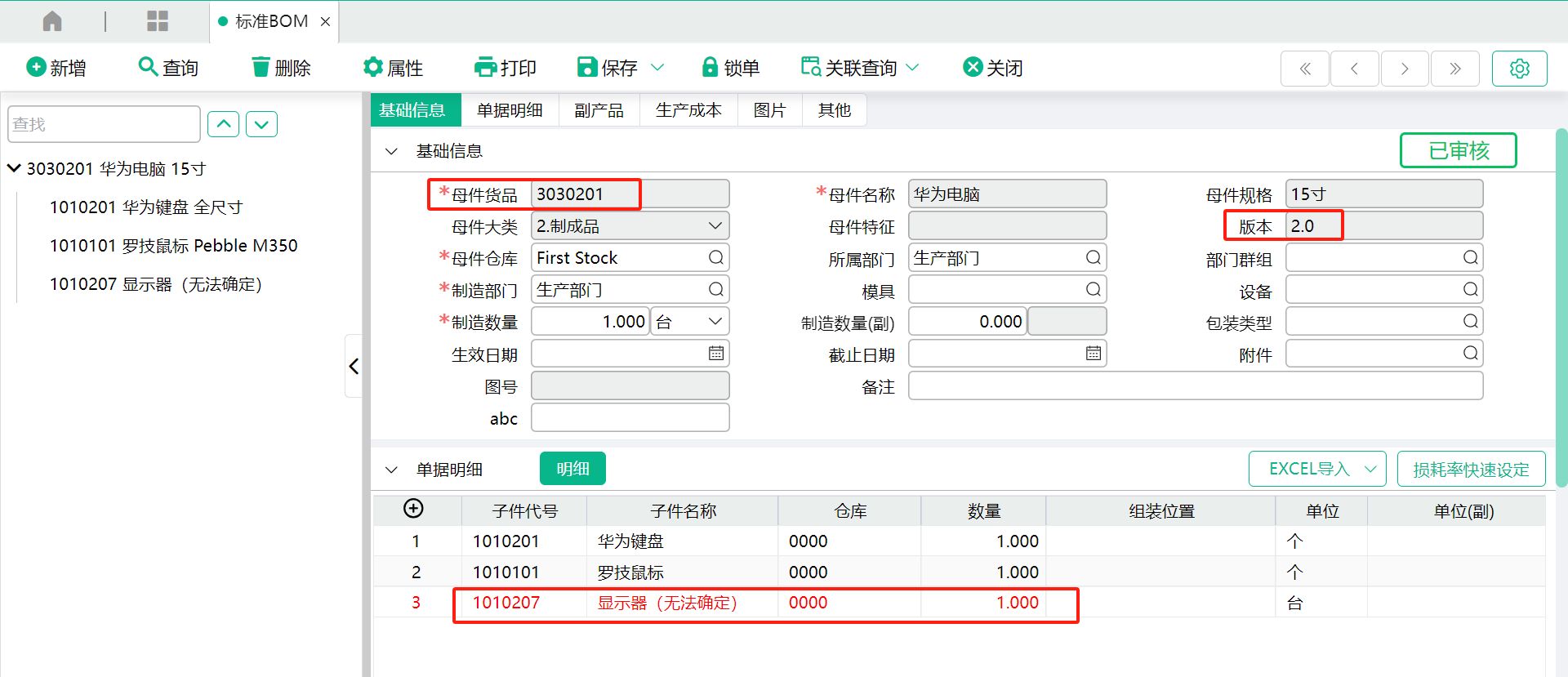Jump to the last record
This screenshot has height=677, width=1568.
click(x=1455, y=69)
